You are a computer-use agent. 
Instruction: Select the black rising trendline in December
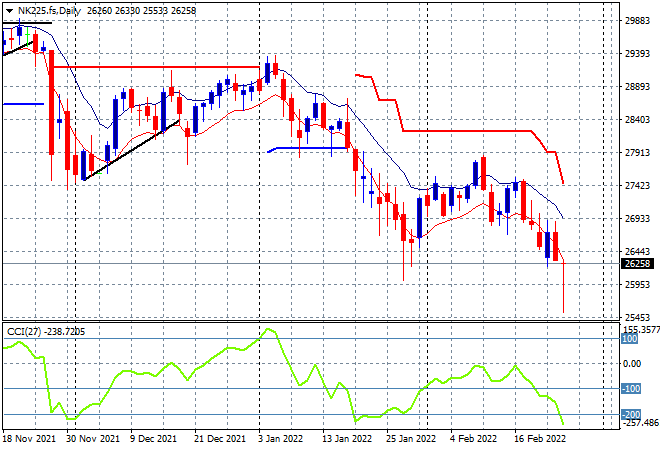coord(132,150)
